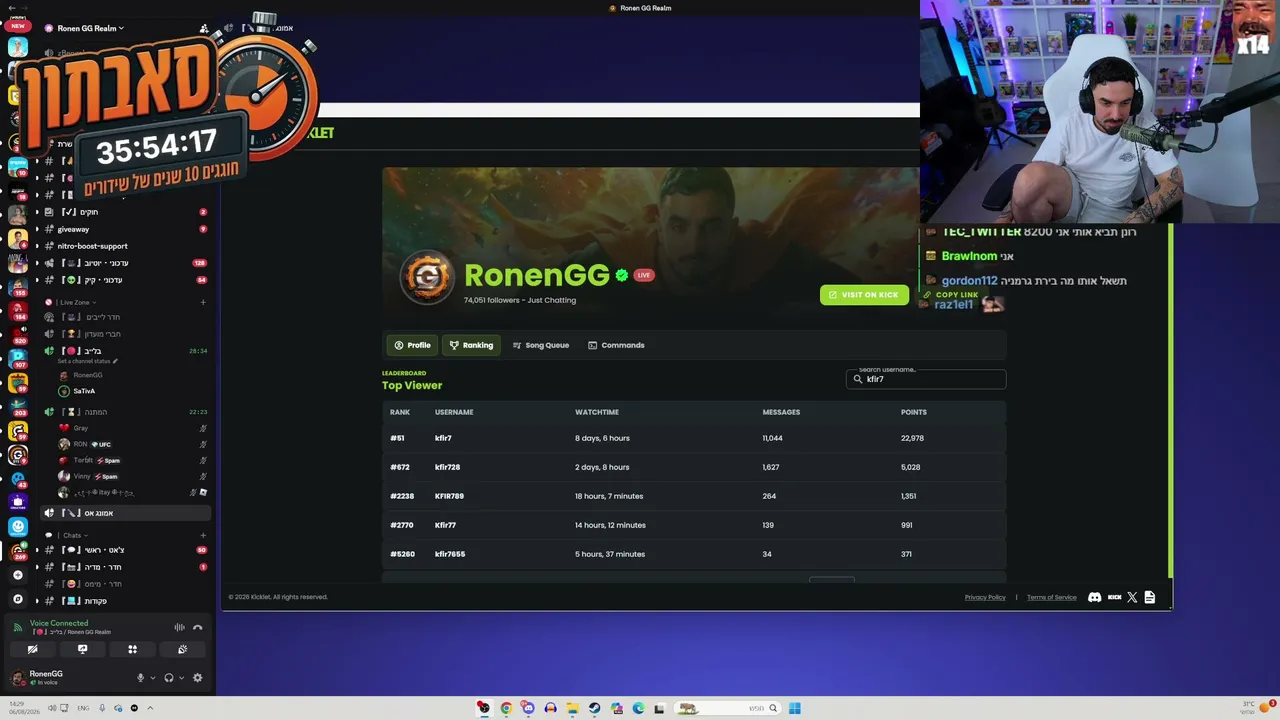Screen dimensions: 1280x720
Task: Open the server icon with 520 badge
Action: (17, 333)
